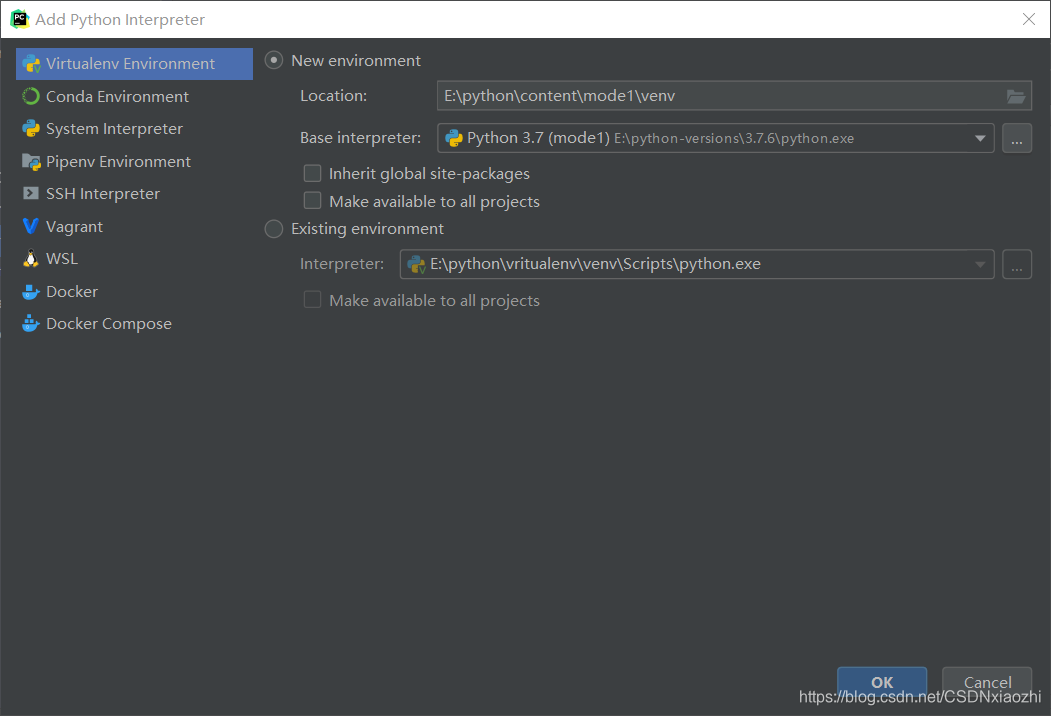Select the Existing environment radio button
1051x716 pixels.
click(x=273, y=229)
